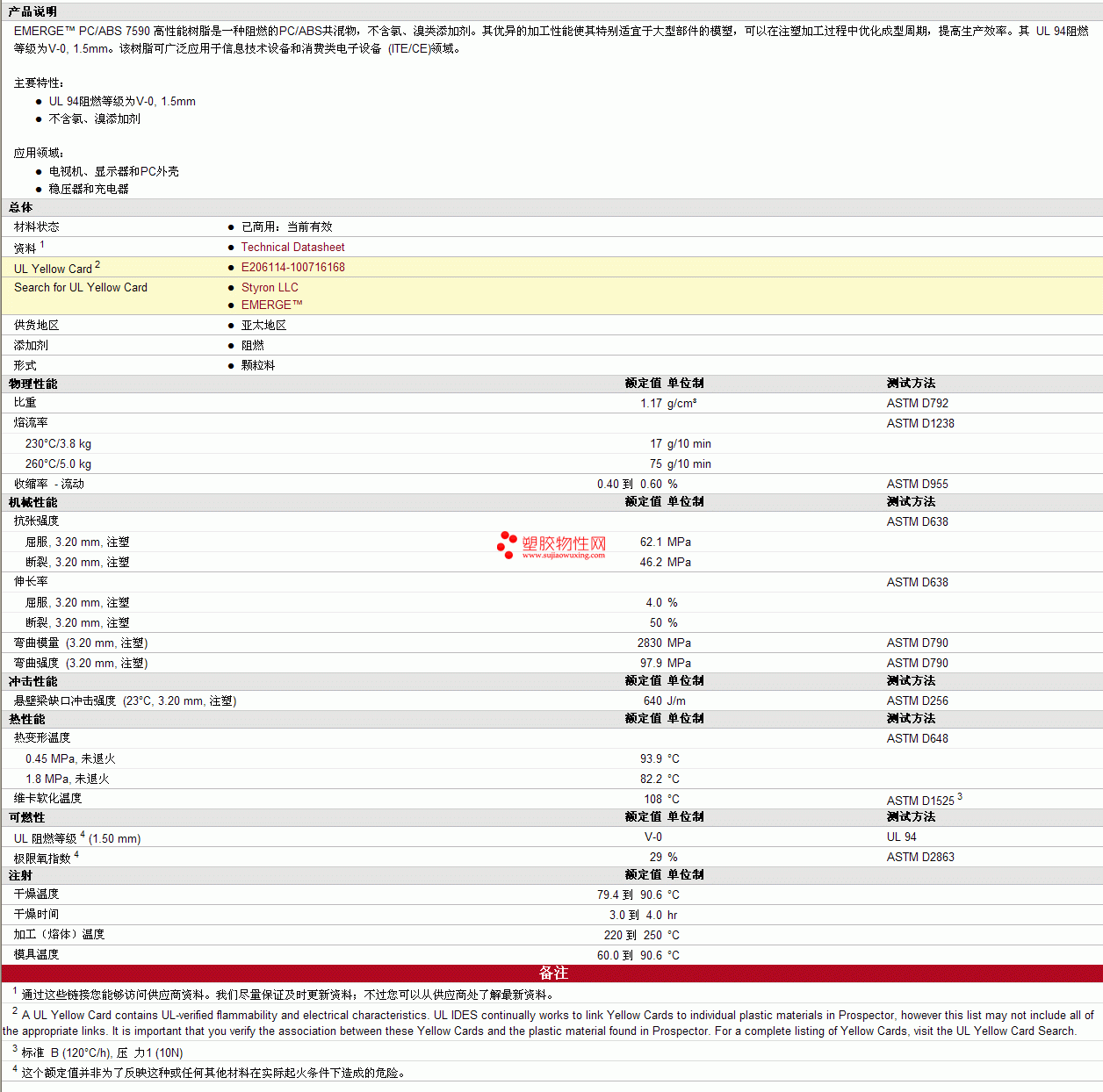
Task: Click the 收缩率 - 流动 row label
Action: 49,485
